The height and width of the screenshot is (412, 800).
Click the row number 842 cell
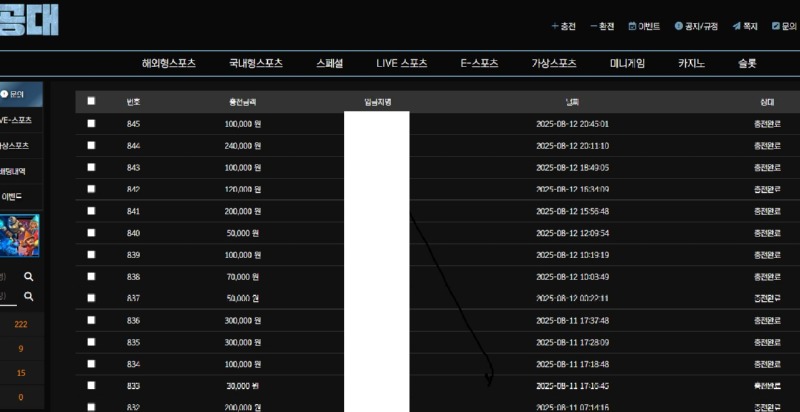click(x=133, y=189)
